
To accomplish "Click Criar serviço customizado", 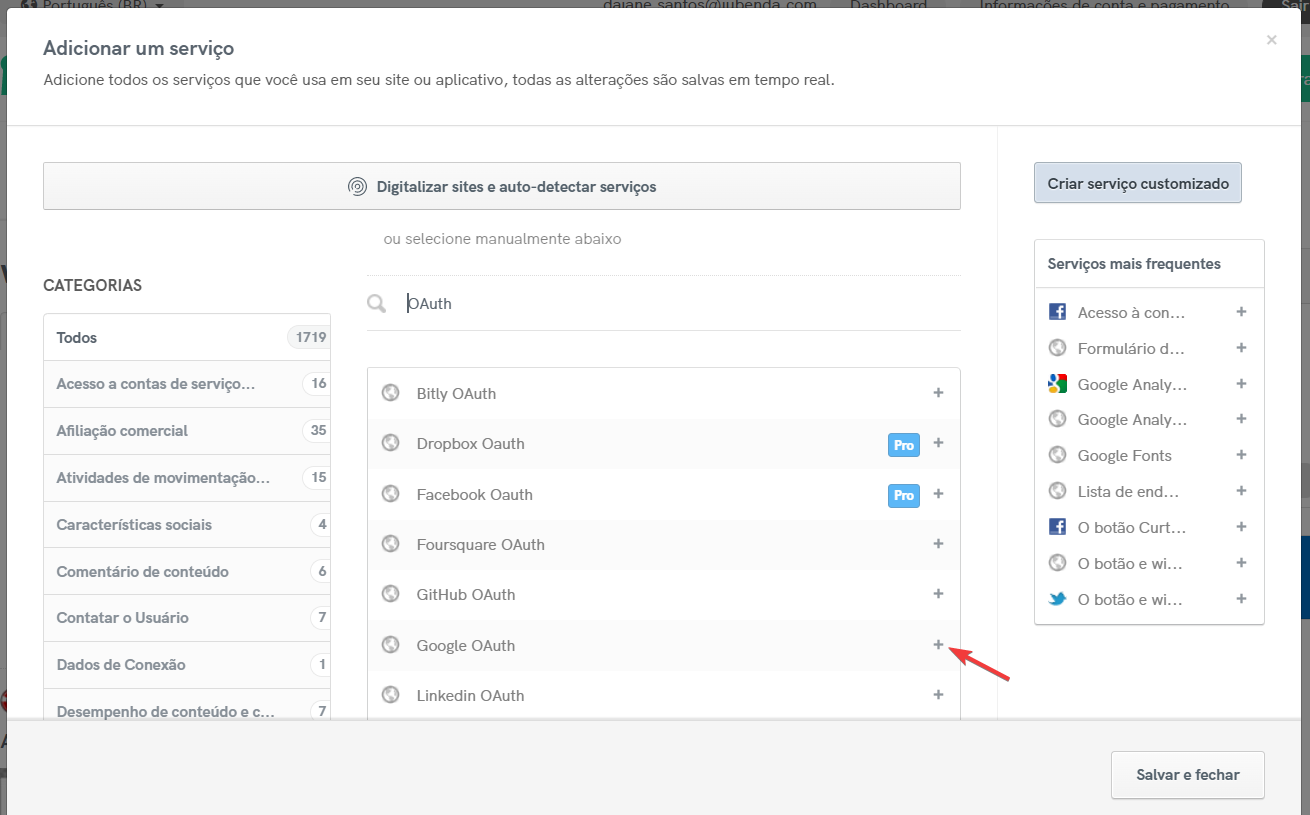I will 1137,183.
